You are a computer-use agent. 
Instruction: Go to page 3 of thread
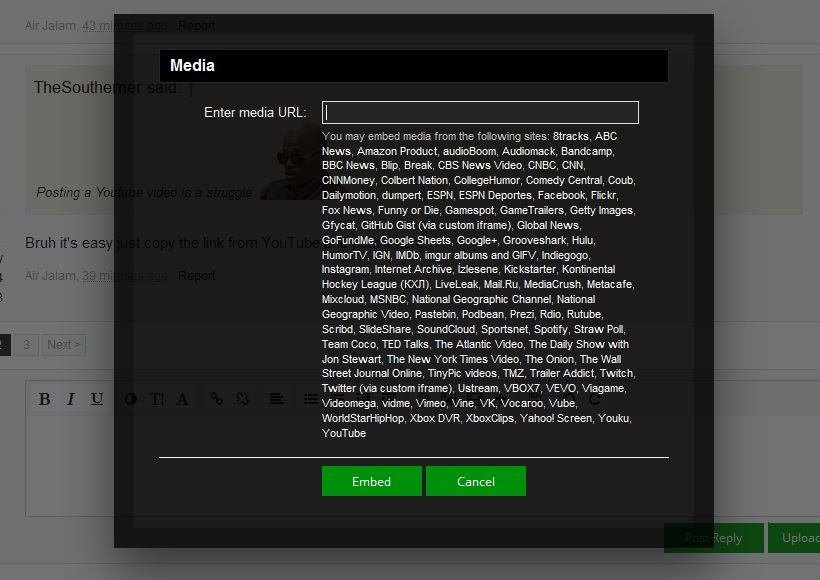pyautogui.click(x=26, y=345)
